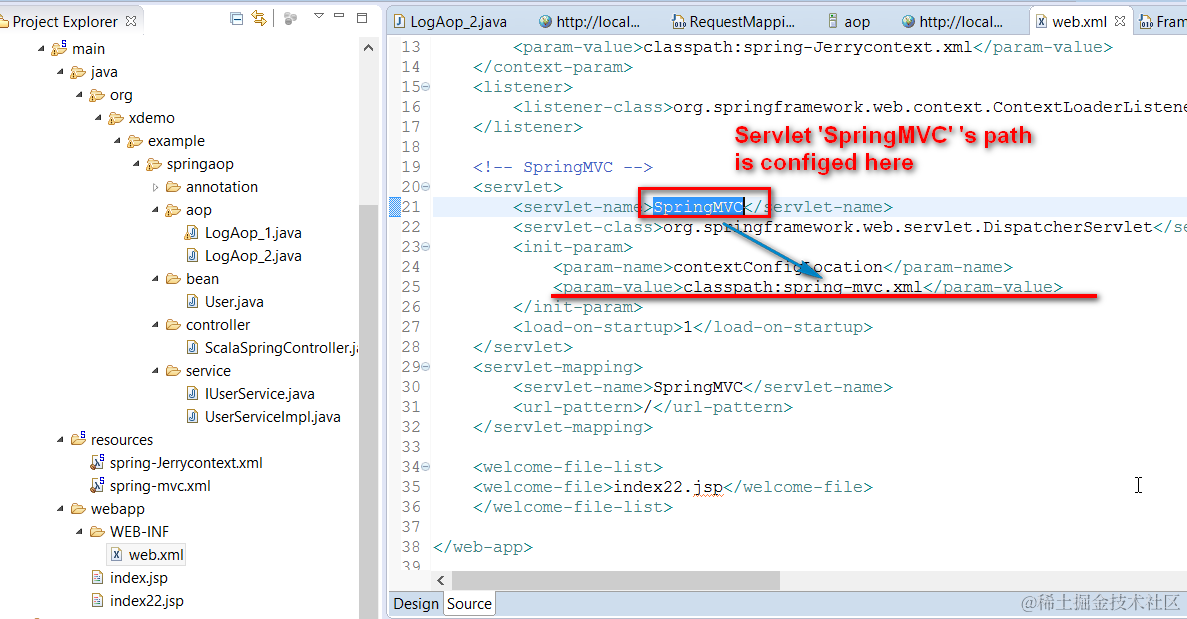Select LogAop_2.java file in tree

pos(253,256)
